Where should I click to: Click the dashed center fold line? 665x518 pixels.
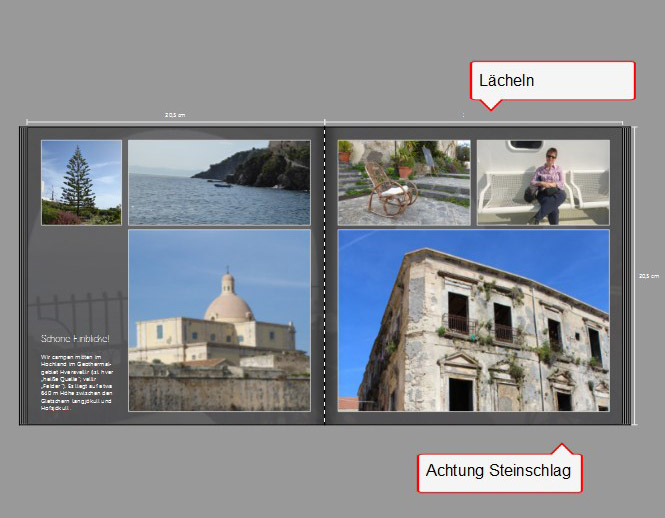point(326,275)
